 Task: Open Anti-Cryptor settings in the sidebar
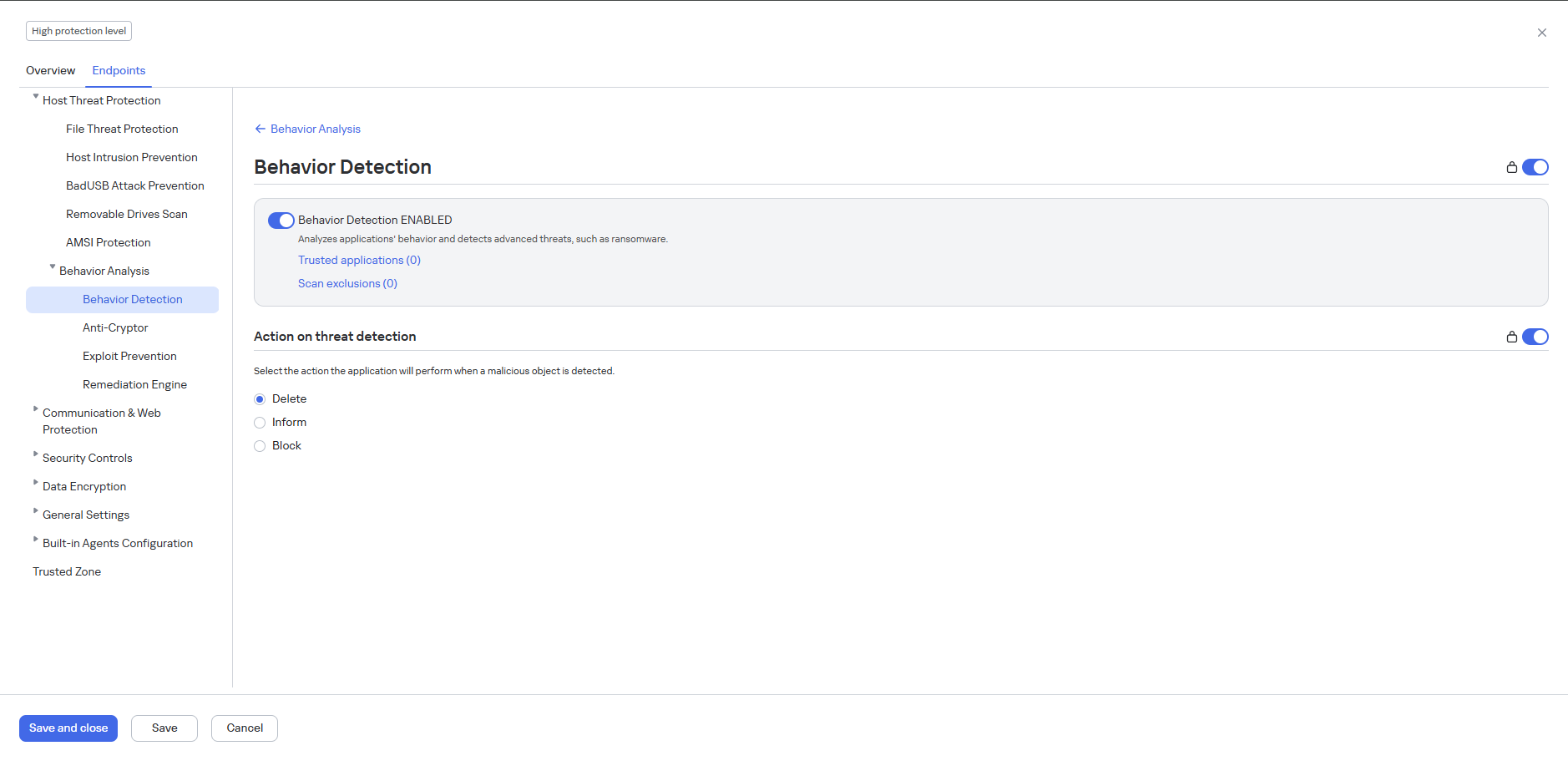pyautogui.click(x=115, y=328)
